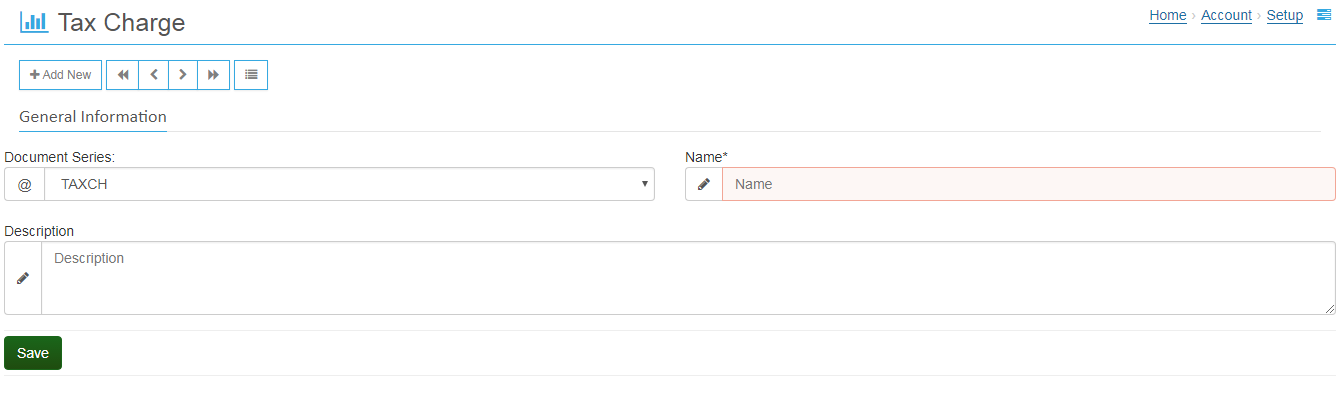Open the Setup breadcrumb link
This screenshot has height=404, width=1339.
point(1285,15)
